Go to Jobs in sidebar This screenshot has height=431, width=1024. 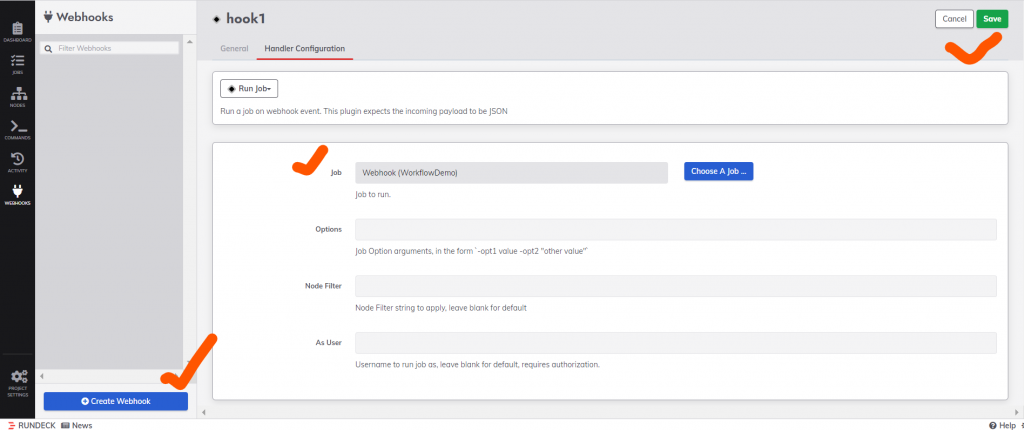[x=17, y=62]
